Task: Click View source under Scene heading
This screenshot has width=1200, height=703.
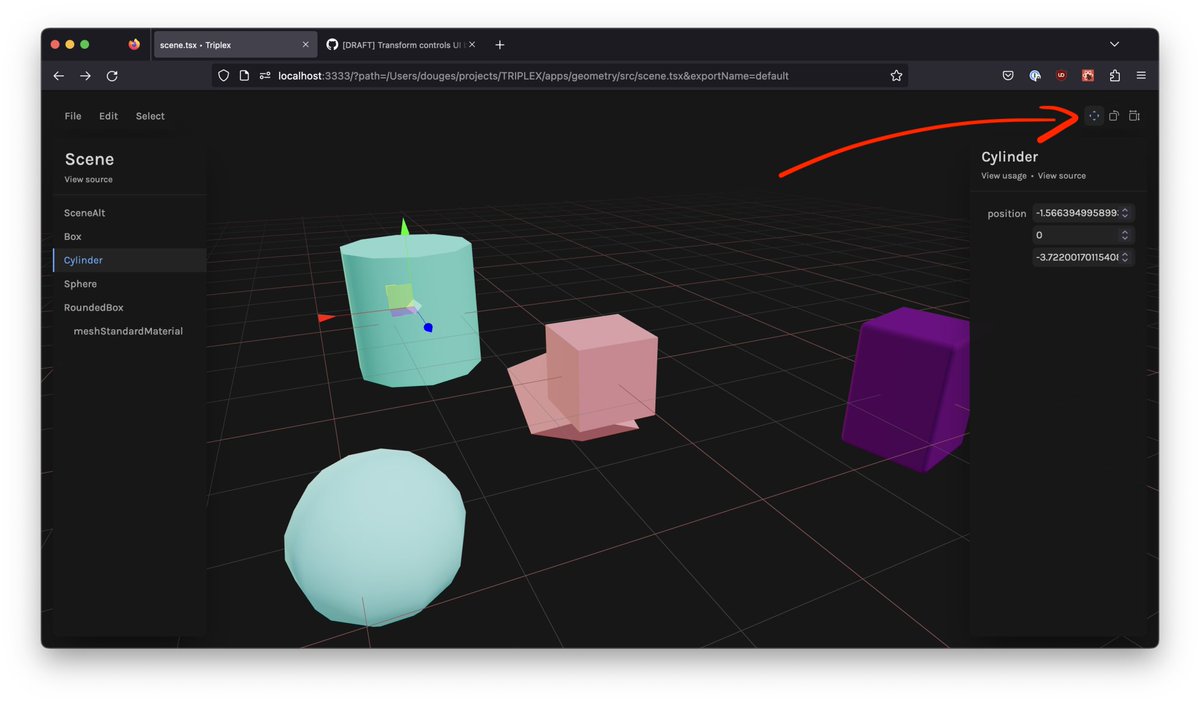Action: pos(89,180)
